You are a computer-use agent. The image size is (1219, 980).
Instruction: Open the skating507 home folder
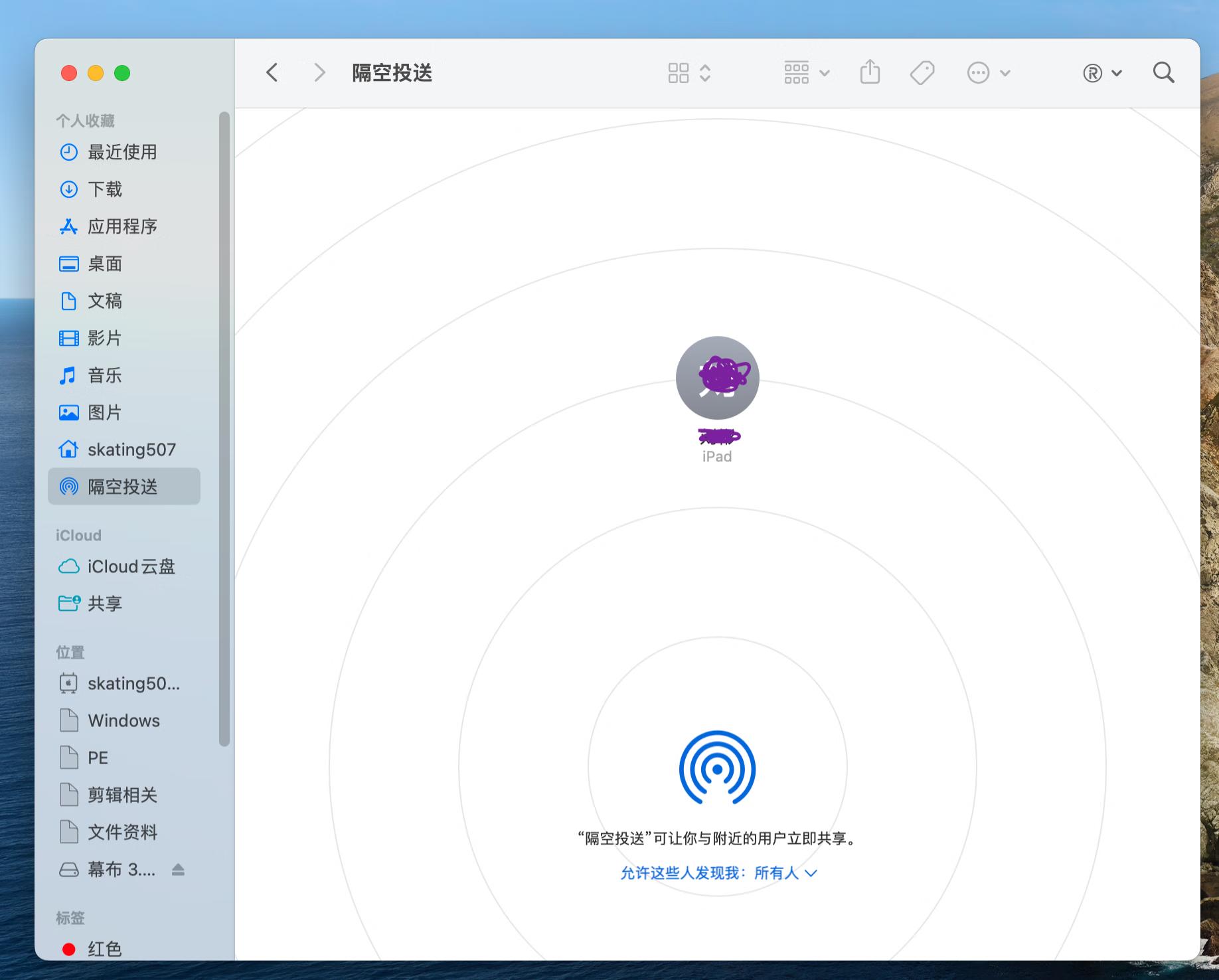coord(131,449)
